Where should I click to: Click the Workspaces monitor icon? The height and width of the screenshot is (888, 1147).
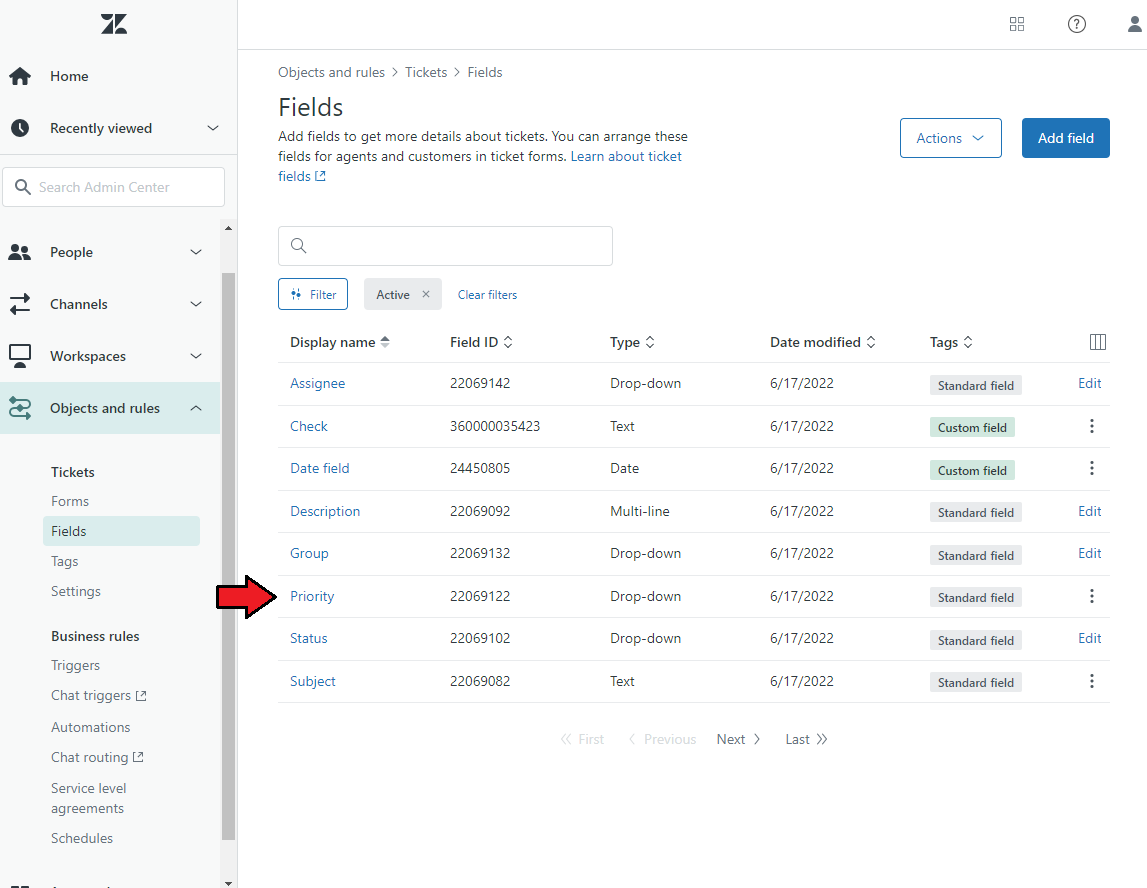(x=20, y=356)
